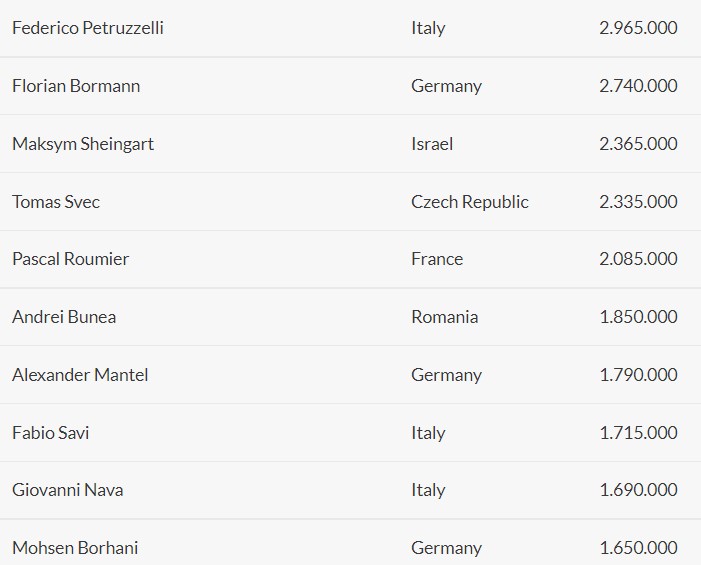Click on Fabio Savi's name
Viewport: 701px width, 565px height.
click(x=51, y=433)
